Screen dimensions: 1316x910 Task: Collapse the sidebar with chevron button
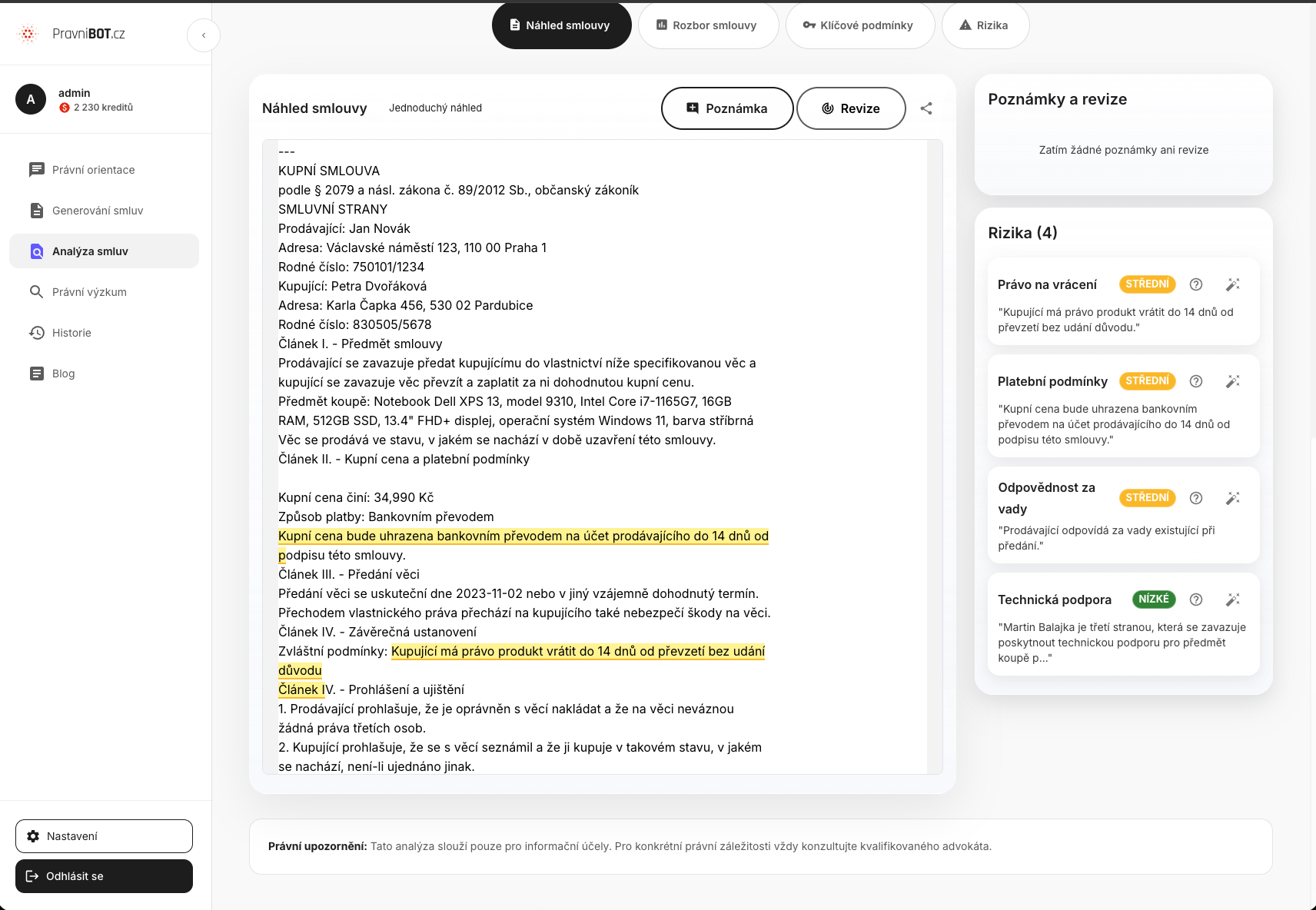click(x=204, y=35)
